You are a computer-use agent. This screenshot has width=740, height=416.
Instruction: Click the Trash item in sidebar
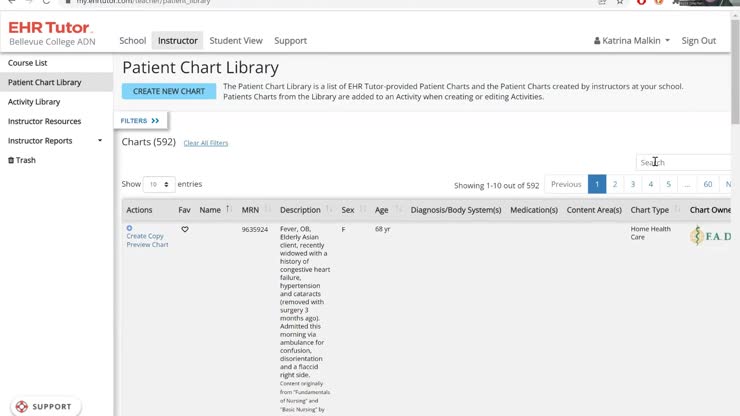(22, 160)
